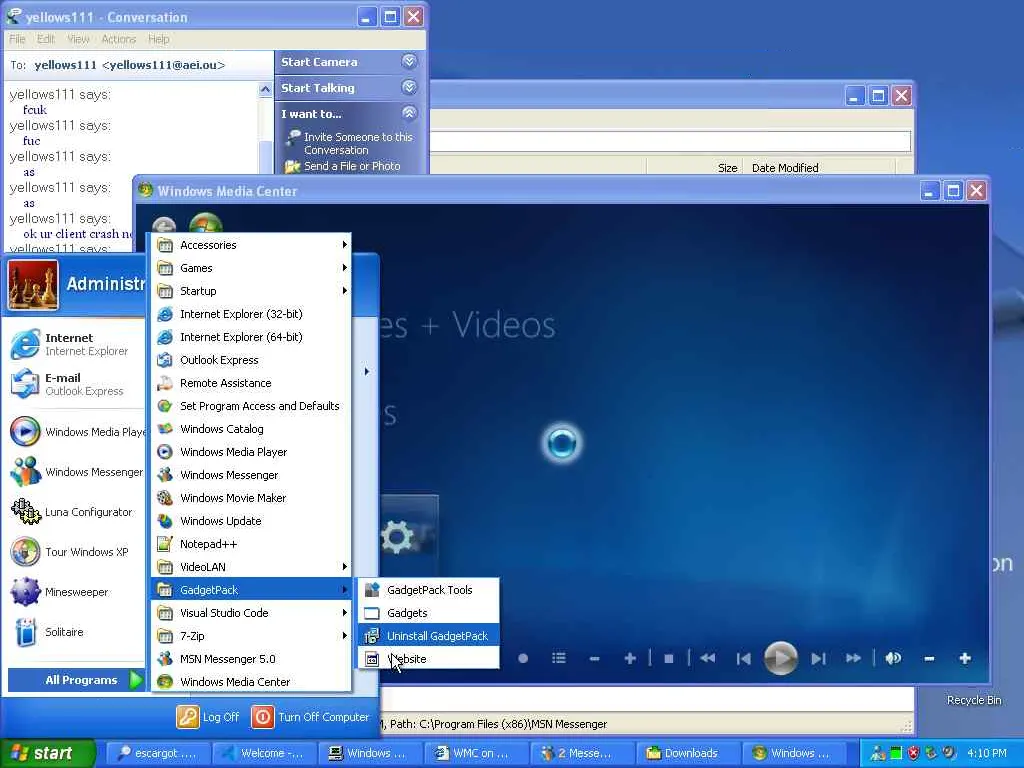Viewport: 1024px width, 768px height.
Task: Open Games submenu in All Programs
Action: 251,268
